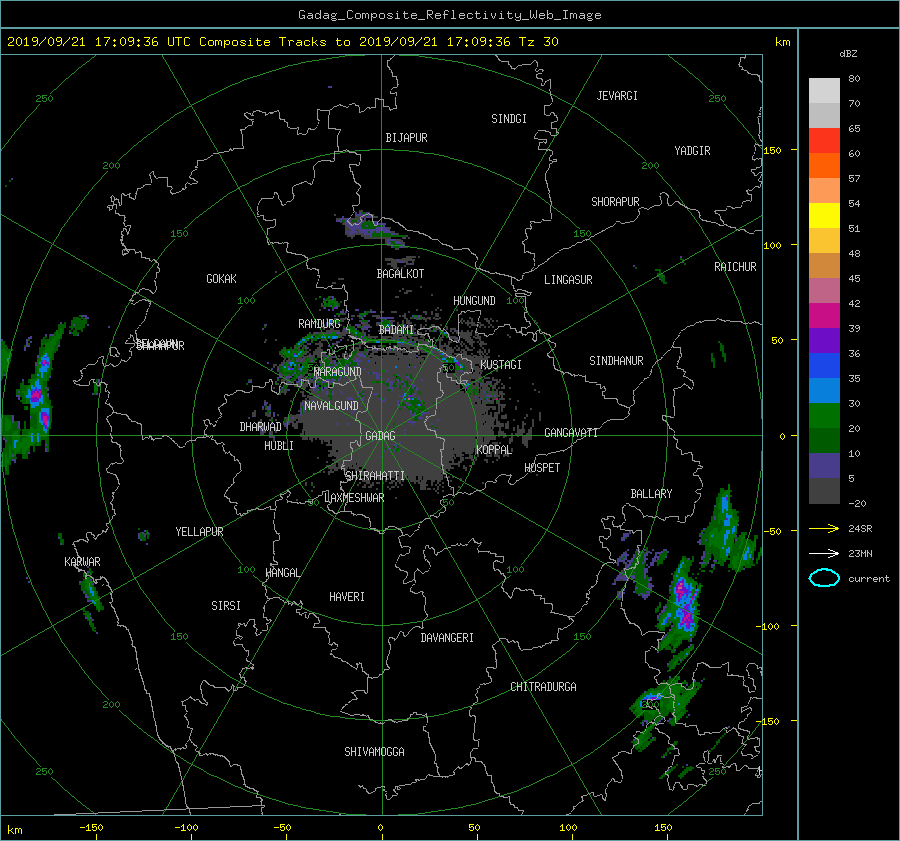The height and width of the screenshot is (841, 900).
Task: Click the light gray 80 dBZ swatch
Action: 824,90
